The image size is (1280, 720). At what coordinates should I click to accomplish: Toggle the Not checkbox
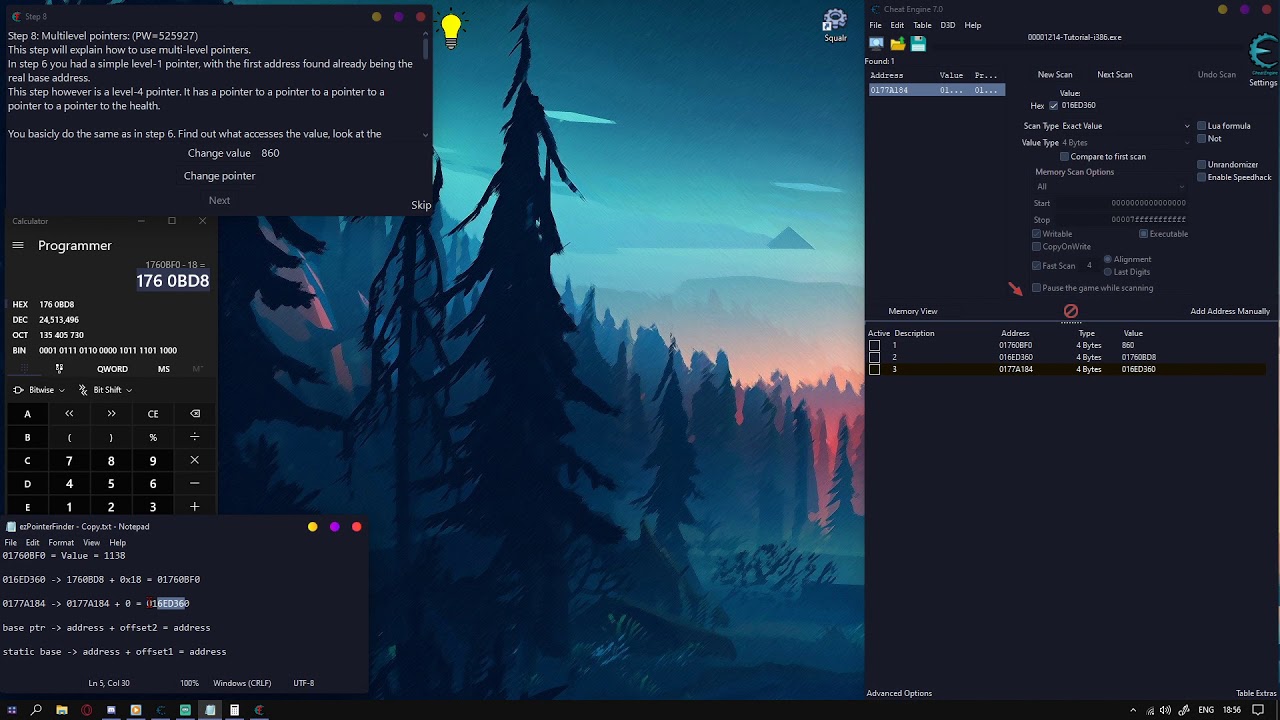coord(1201,139)
